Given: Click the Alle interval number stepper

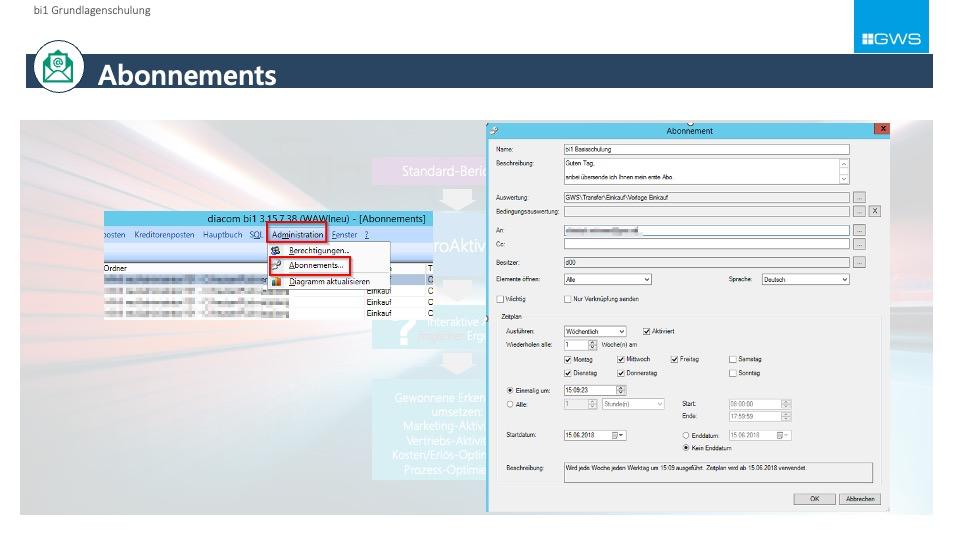Looking at the screenshot, I should tap(592, 404).
